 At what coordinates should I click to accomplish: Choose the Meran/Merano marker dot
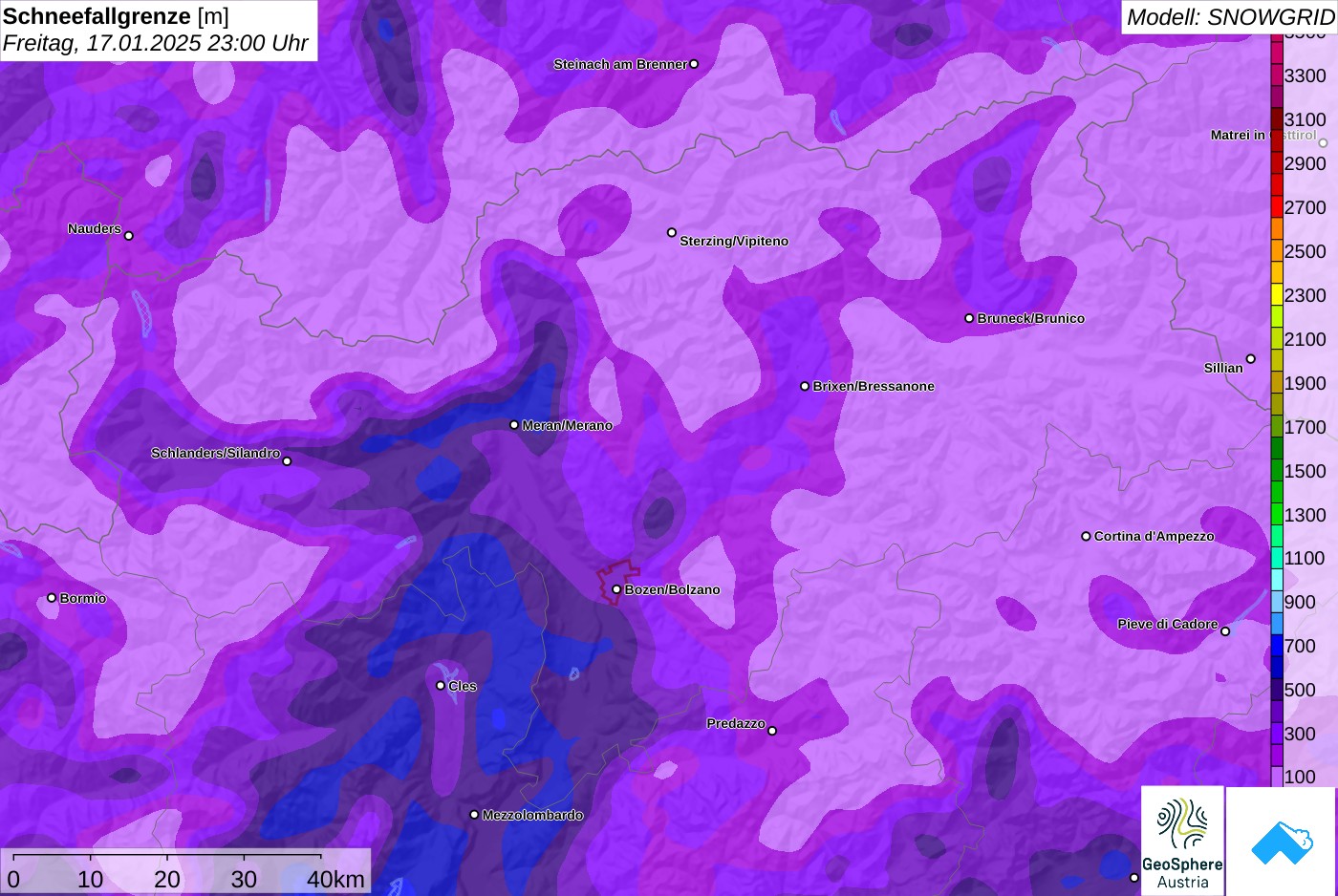point(514,425)
